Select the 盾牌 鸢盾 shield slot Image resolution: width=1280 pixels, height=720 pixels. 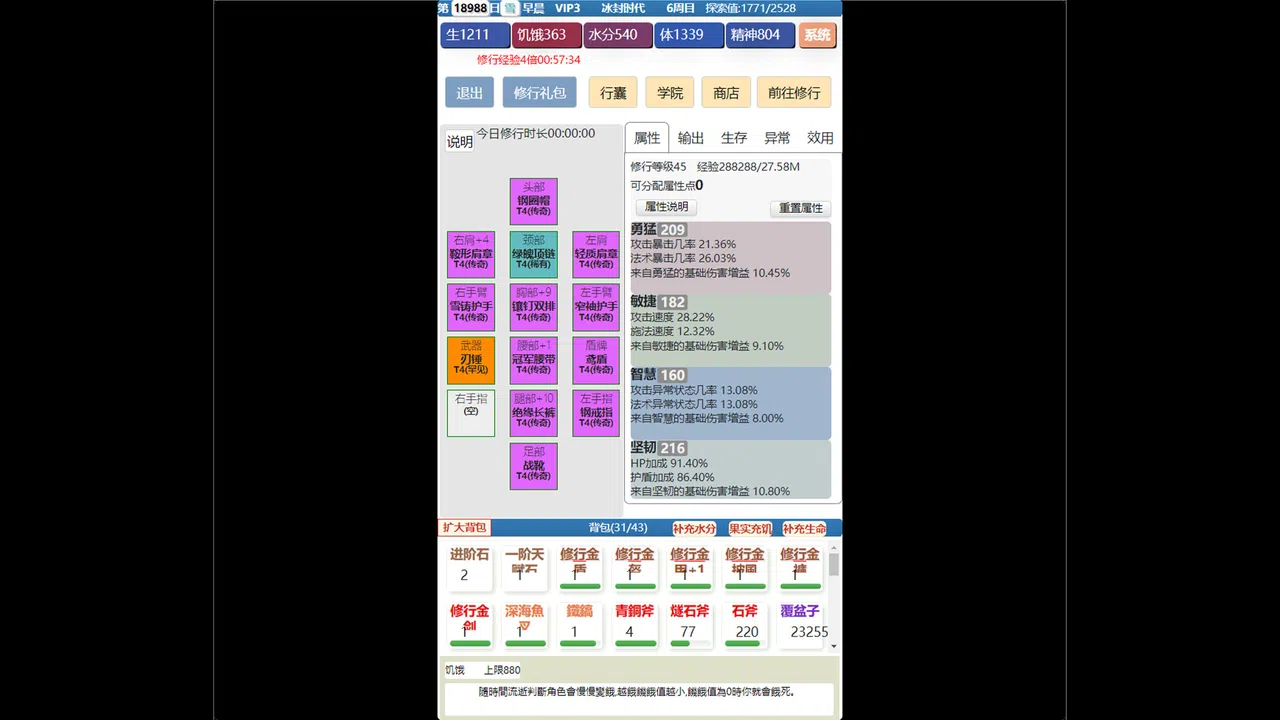click(x=596, y=360)
